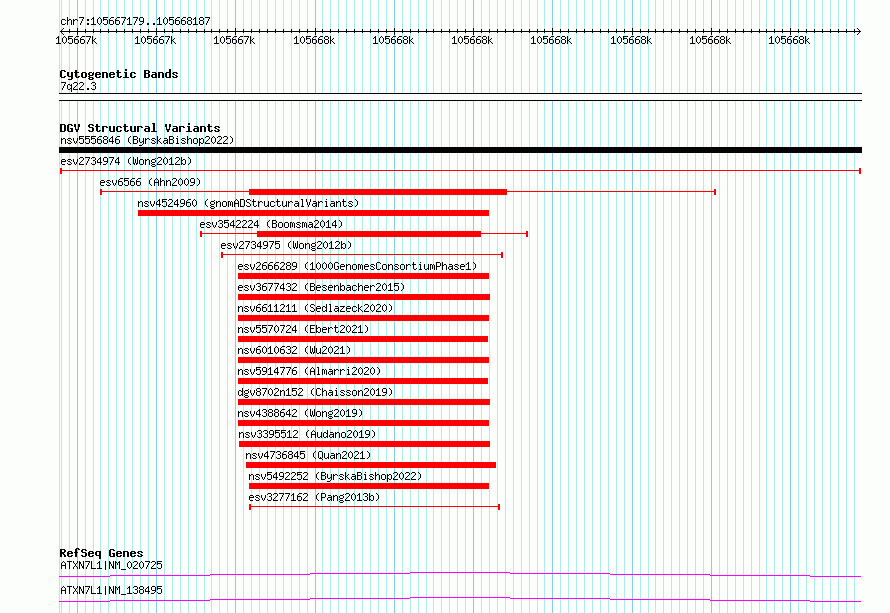Click the thin esv2734975 variant line
Screen dimensions: 890x613
click(362, 255)
